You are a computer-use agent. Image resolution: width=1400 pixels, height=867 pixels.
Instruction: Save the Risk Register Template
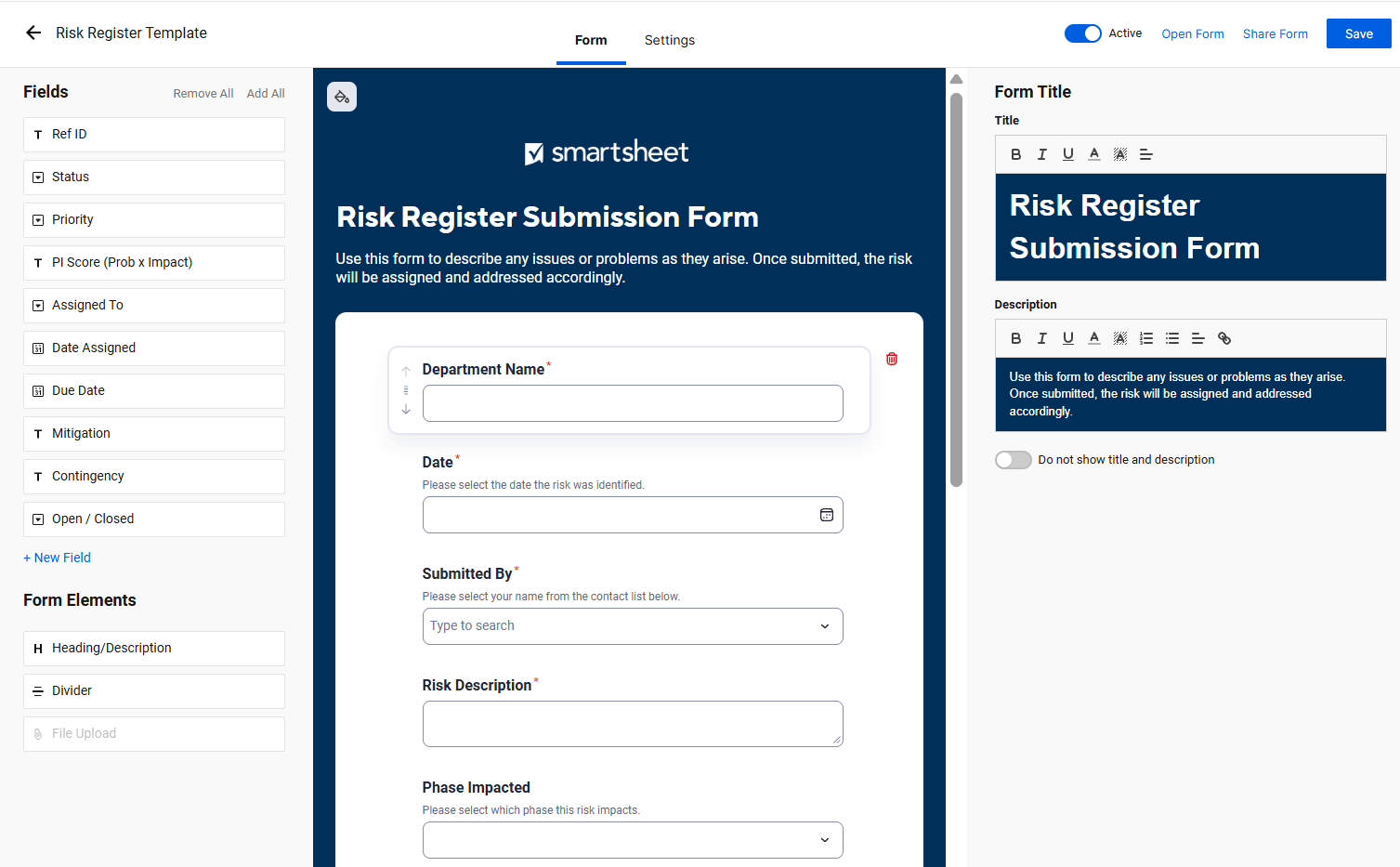tap(1358, 33)
